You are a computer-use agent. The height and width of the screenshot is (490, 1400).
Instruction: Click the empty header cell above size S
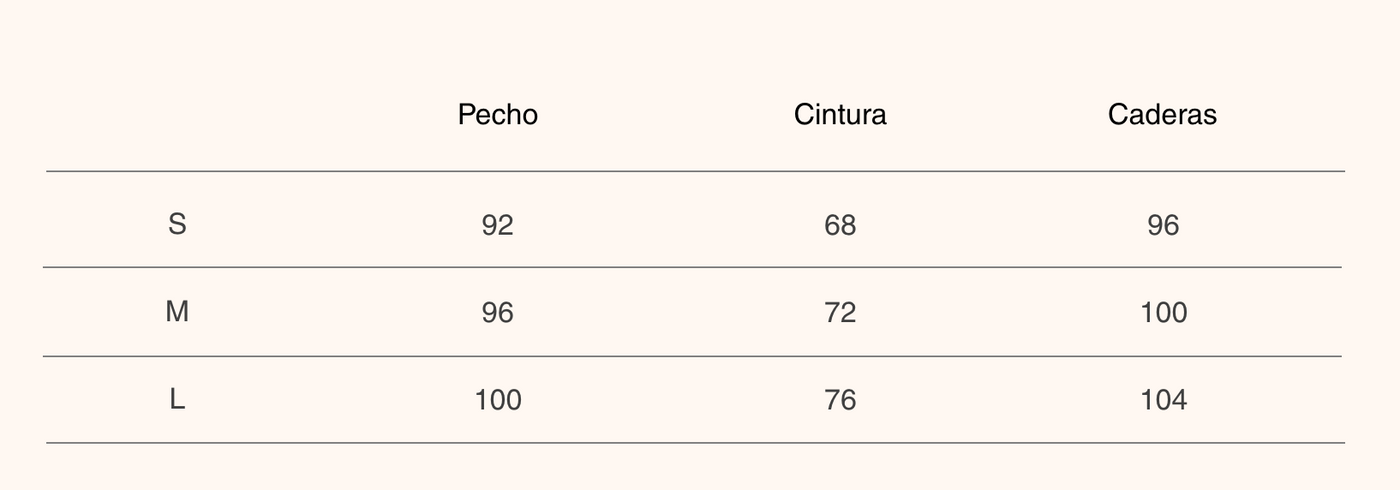point(177,115)
